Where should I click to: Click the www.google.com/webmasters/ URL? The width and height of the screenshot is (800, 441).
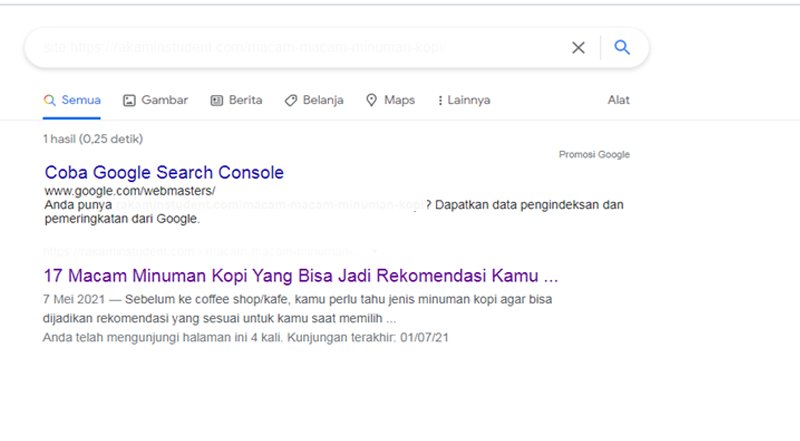coord(130,191)
